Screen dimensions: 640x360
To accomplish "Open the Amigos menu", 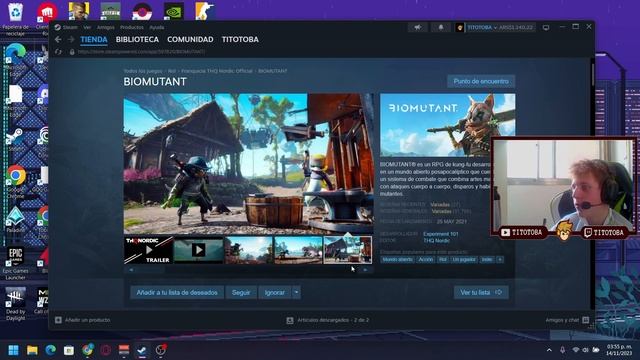I will 106,27.
